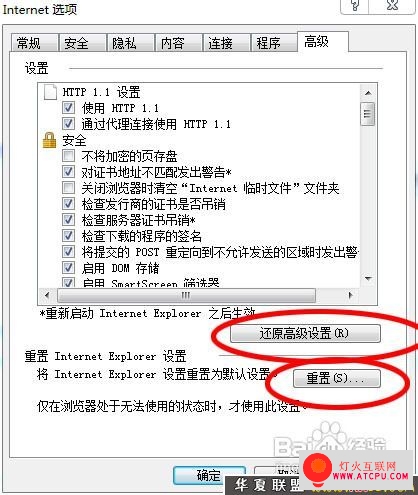The height and width of the screenshot is (495, 418).
Task: Toggle 启用 DOM 存储 checkbox
Action: click(68, 268)
